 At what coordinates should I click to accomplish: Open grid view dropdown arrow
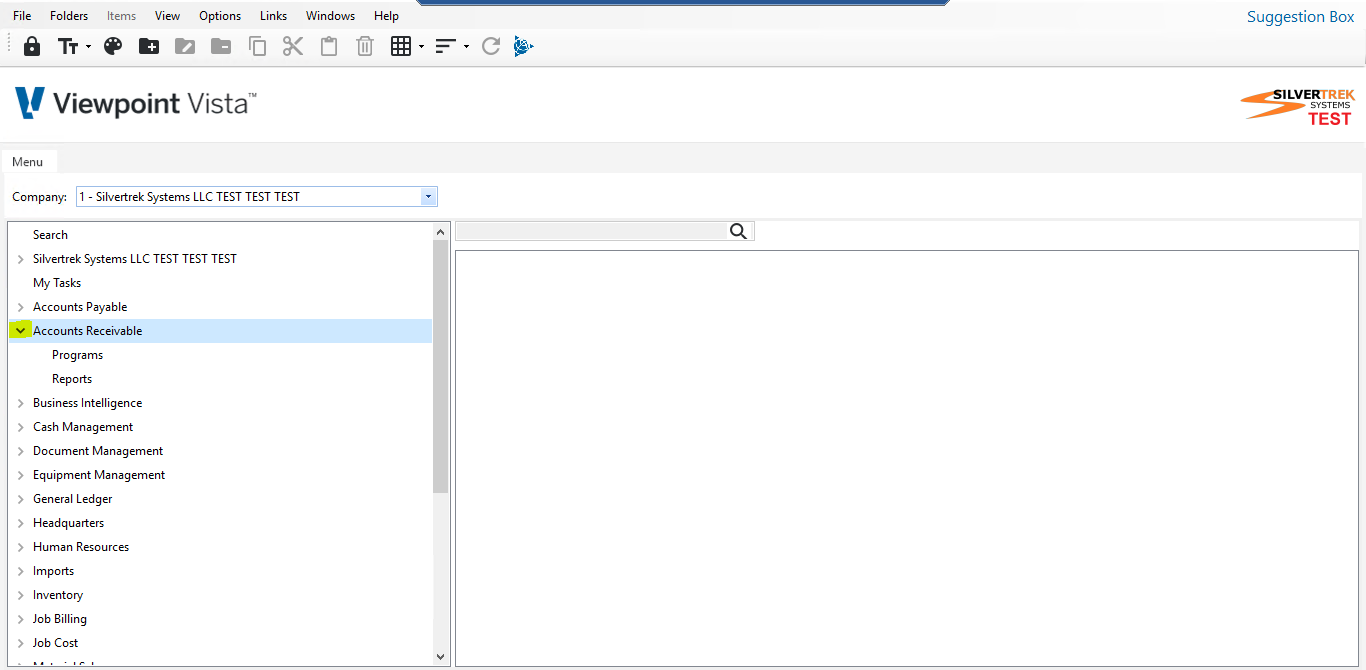tap(422, 47)
